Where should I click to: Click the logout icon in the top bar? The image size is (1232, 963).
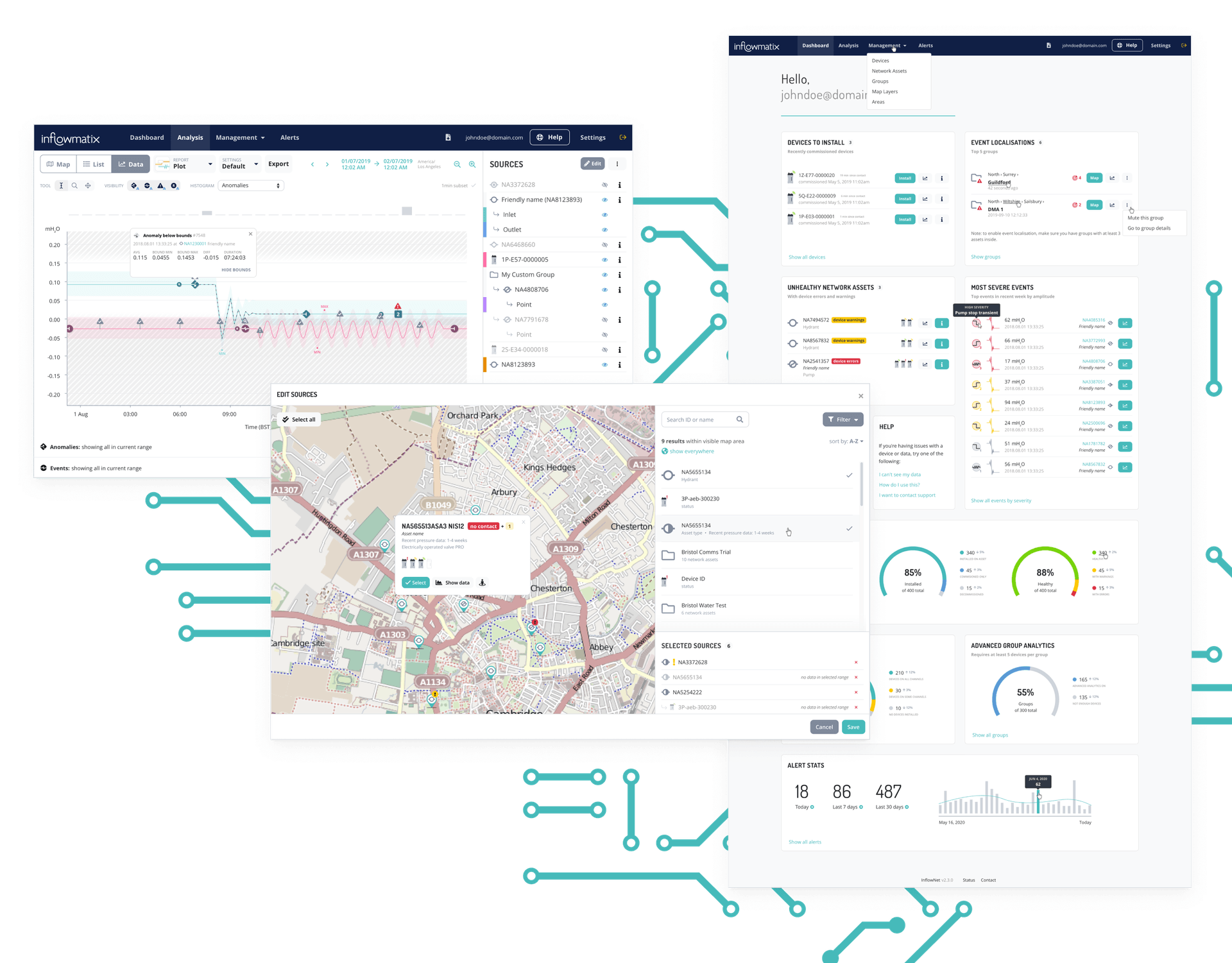622,137
